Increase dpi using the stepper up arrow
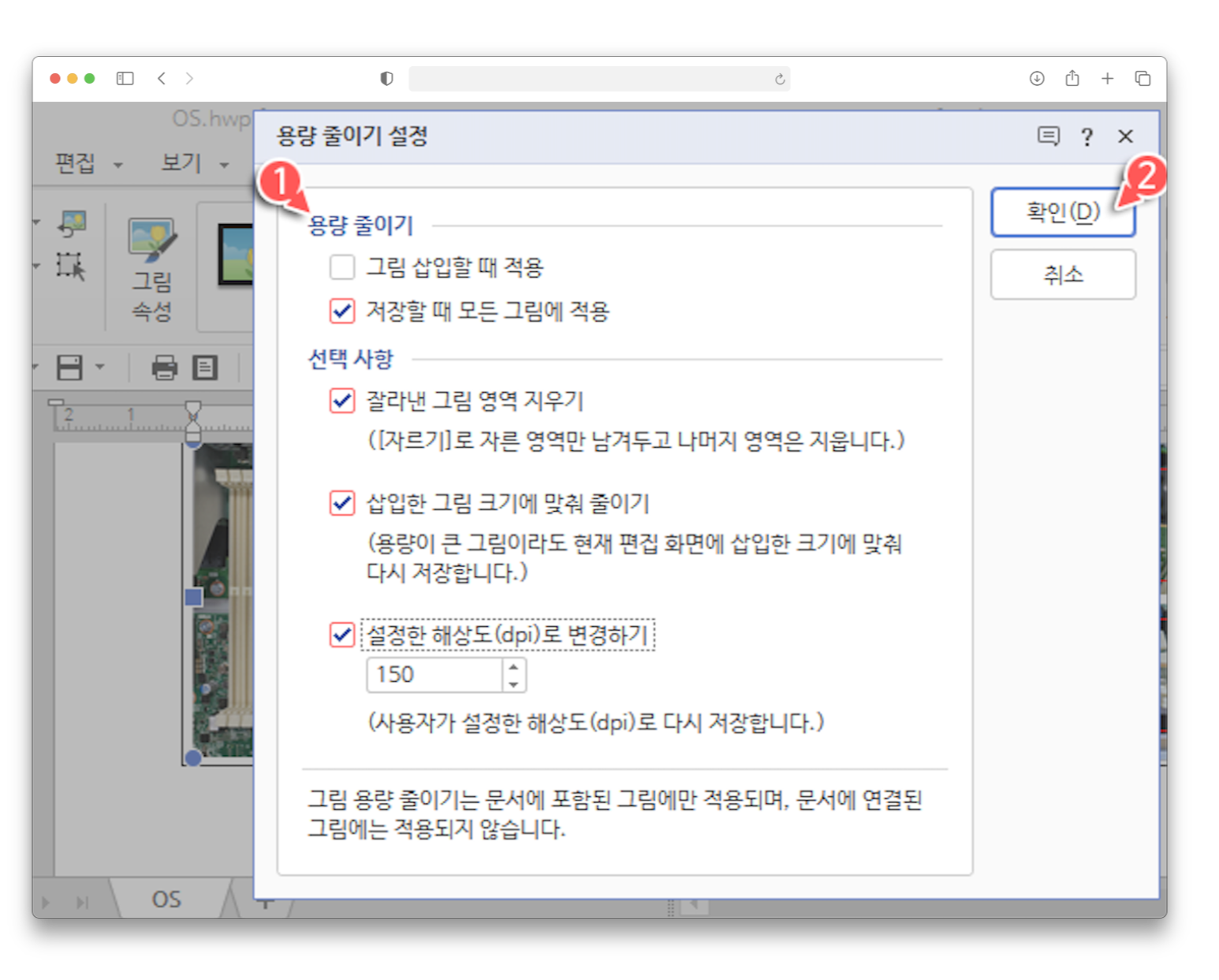The height and width of the screenshot is (980, 1219). [512, 667]
